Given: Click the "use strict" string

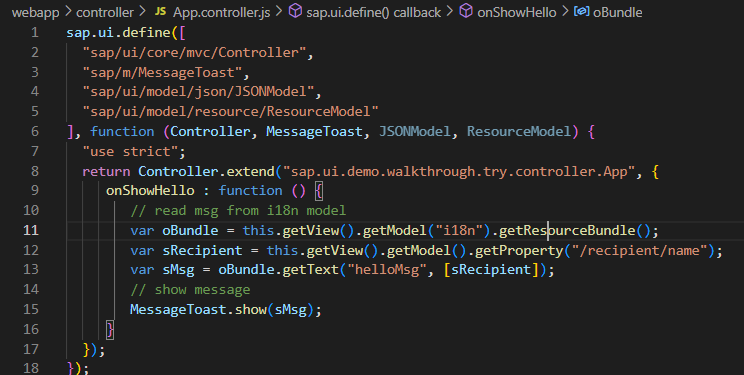Looking at the screenshot, I should tap(130, 151).
